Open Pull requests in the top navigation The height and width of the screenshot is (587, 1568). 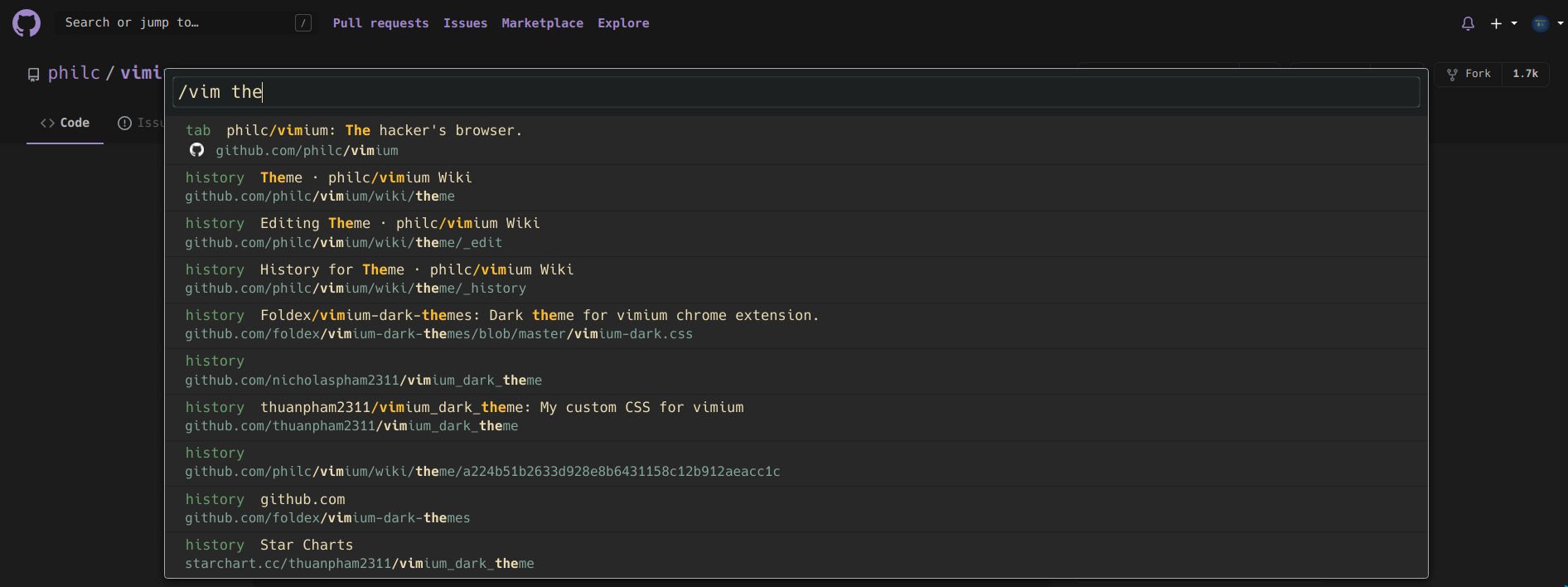pos(380,23)
